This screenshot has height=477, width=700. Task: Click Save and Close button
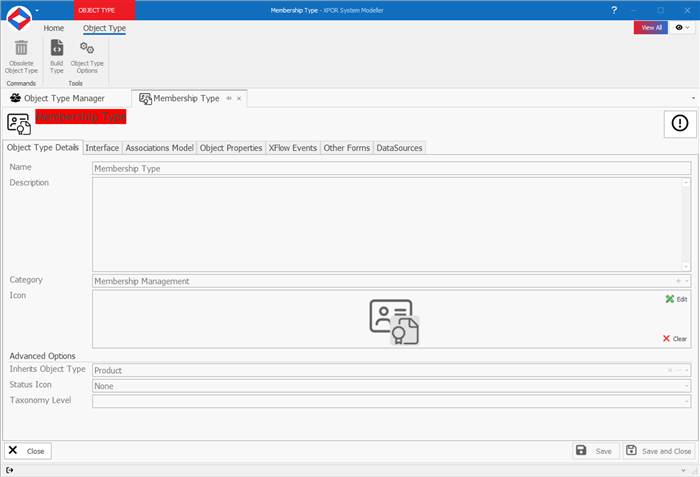[659, 451]
